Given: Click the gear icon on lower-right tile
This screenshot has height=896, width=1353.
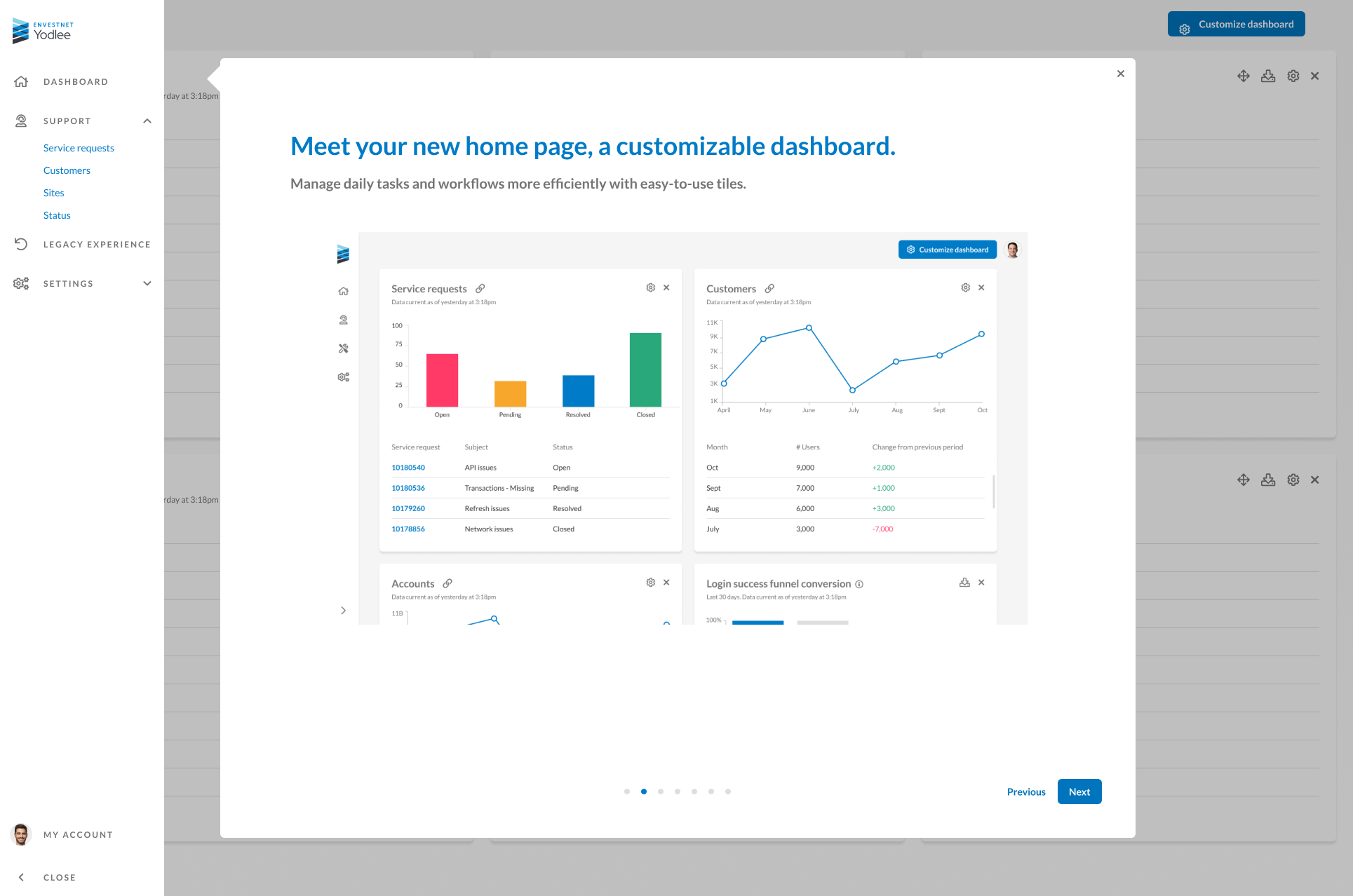Looking at the screenshot, I should click(1293, 480).
